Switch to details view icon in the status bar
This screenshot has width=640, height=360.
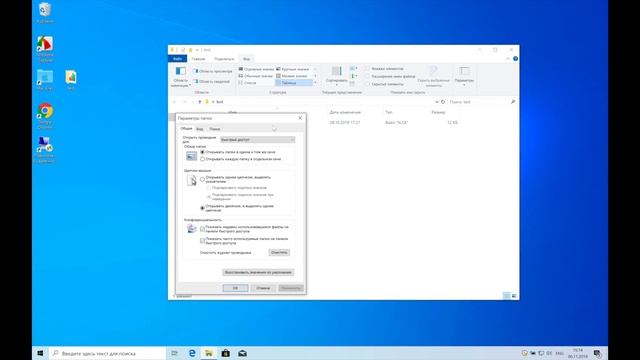click(x=507, y=296)
